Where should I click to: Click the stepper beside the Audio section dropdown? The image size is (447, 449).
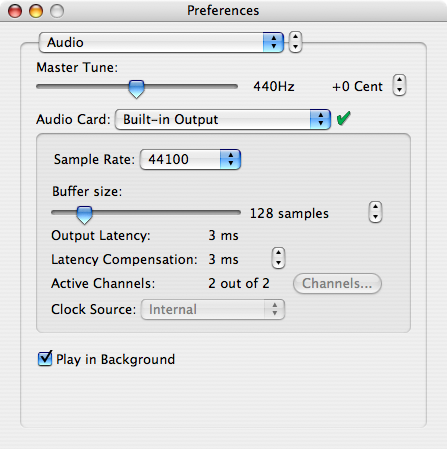coord(295,42)
